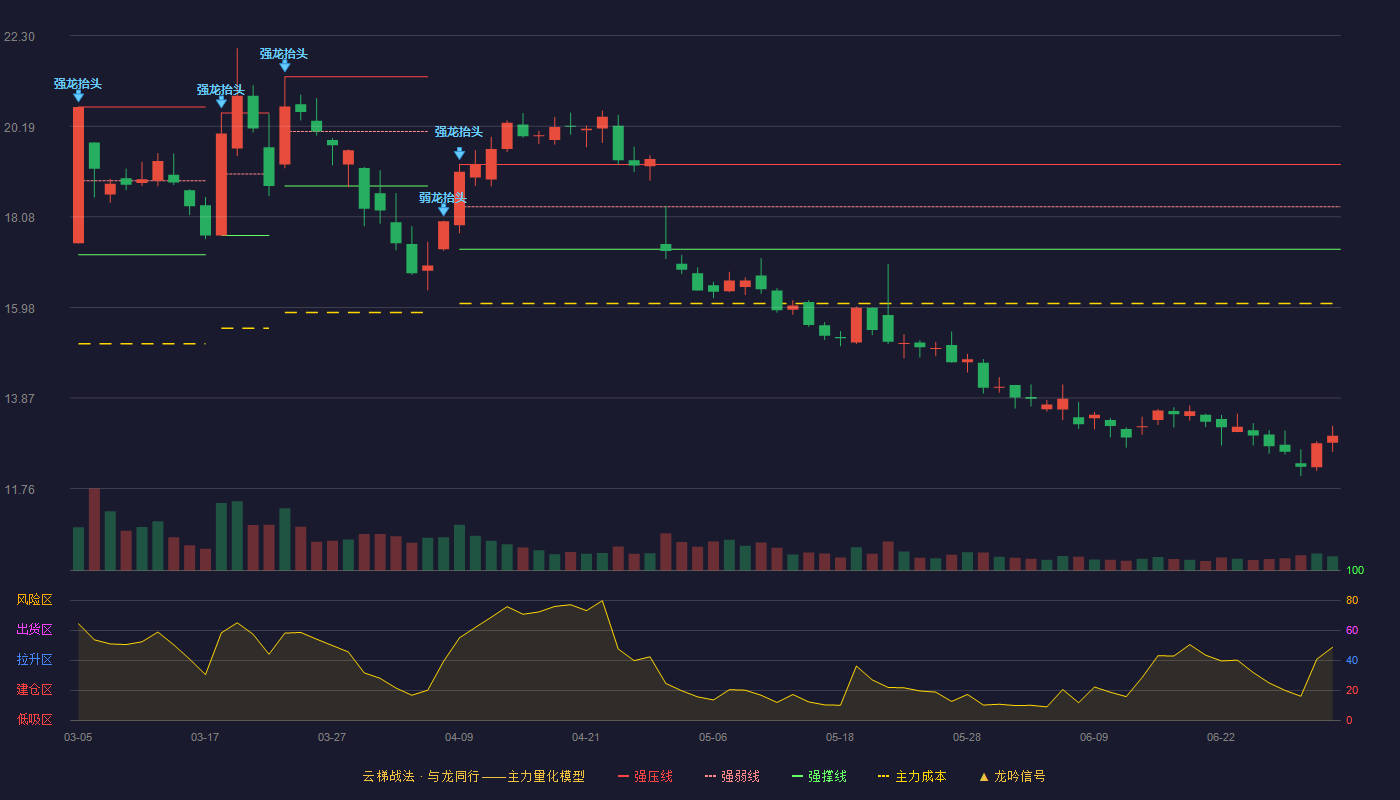The image size is (1400, 800).
Task: Click the 18.08 price axis label
Action: [x=19, y=218]
